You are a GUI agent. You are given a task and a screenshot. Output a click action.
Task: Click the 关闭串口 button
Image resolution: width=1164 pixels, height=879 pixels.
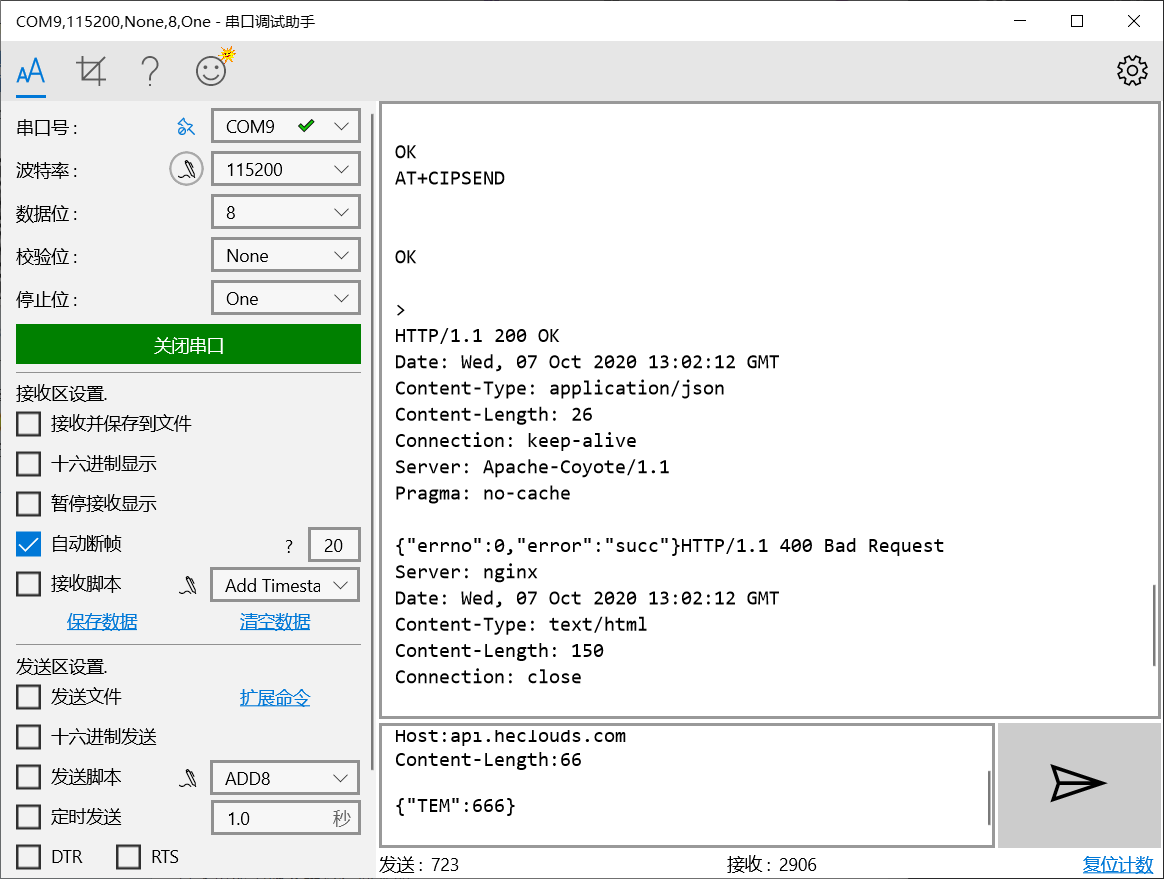coord(187,344)
